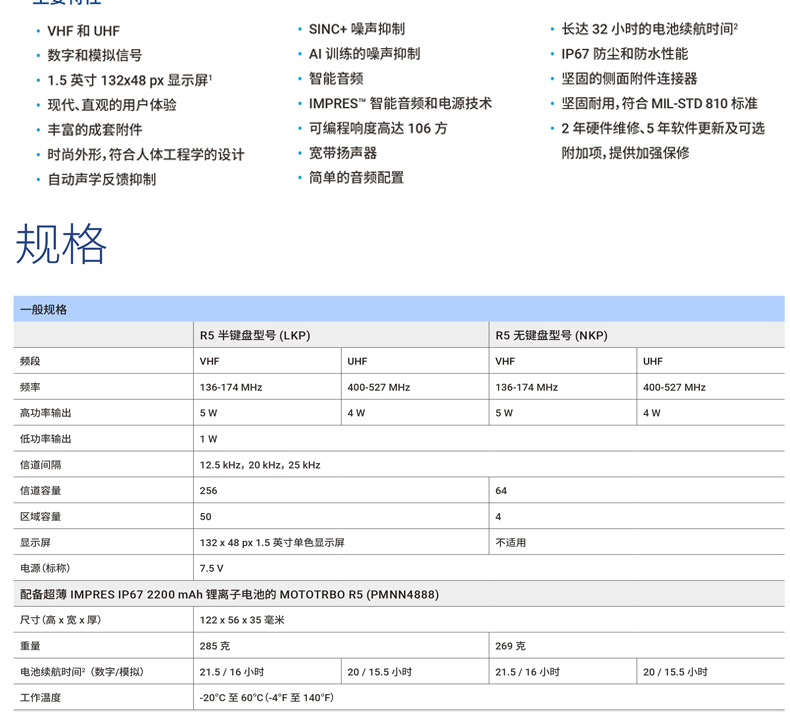Select the '区域容量' row label

tap(40, 516)
